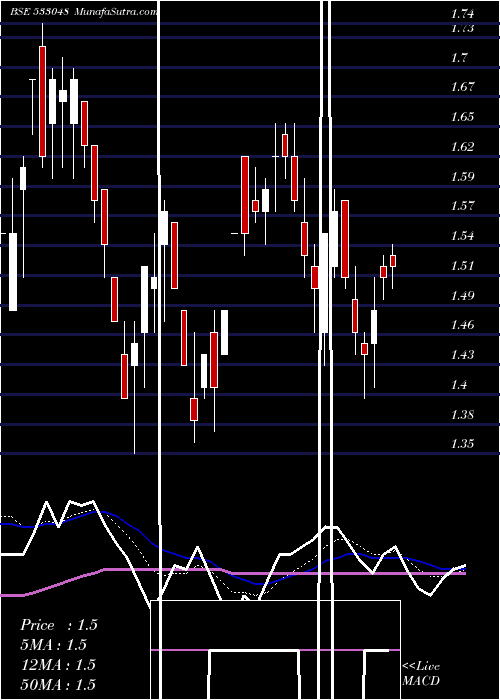The image size is (500, 700).
Task: Click the 1.46 price axis label
Action: pyautogui.click(x=462, y=325)
